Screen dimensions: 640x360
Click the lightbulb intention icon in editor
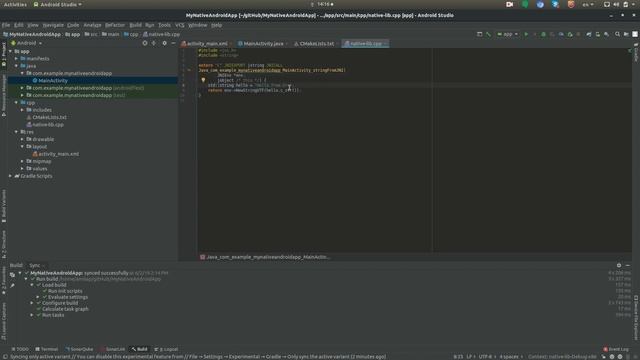tap(203, 80)
